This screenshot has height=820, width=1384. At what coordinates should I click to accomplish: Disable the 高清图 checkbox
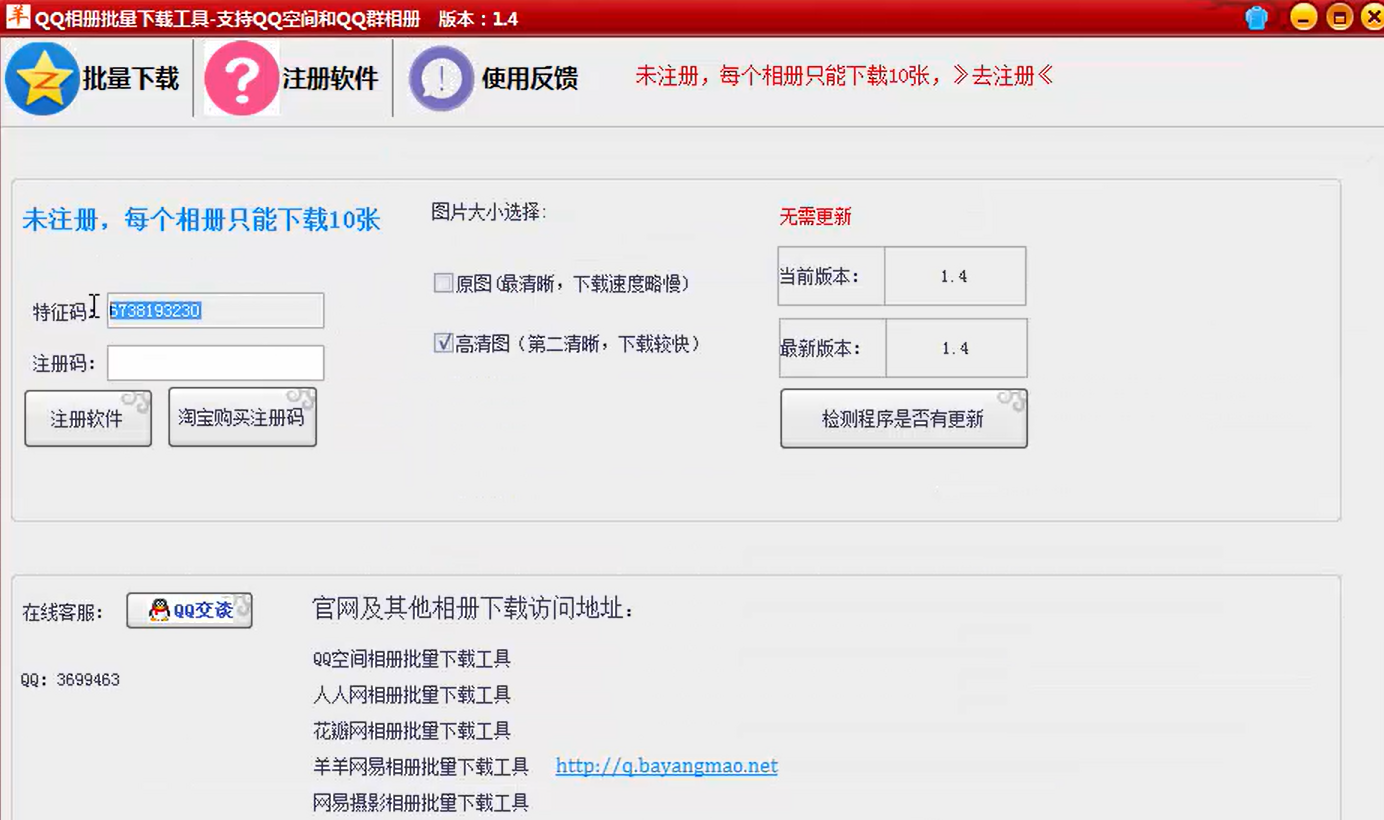click(x=443, y=343)
